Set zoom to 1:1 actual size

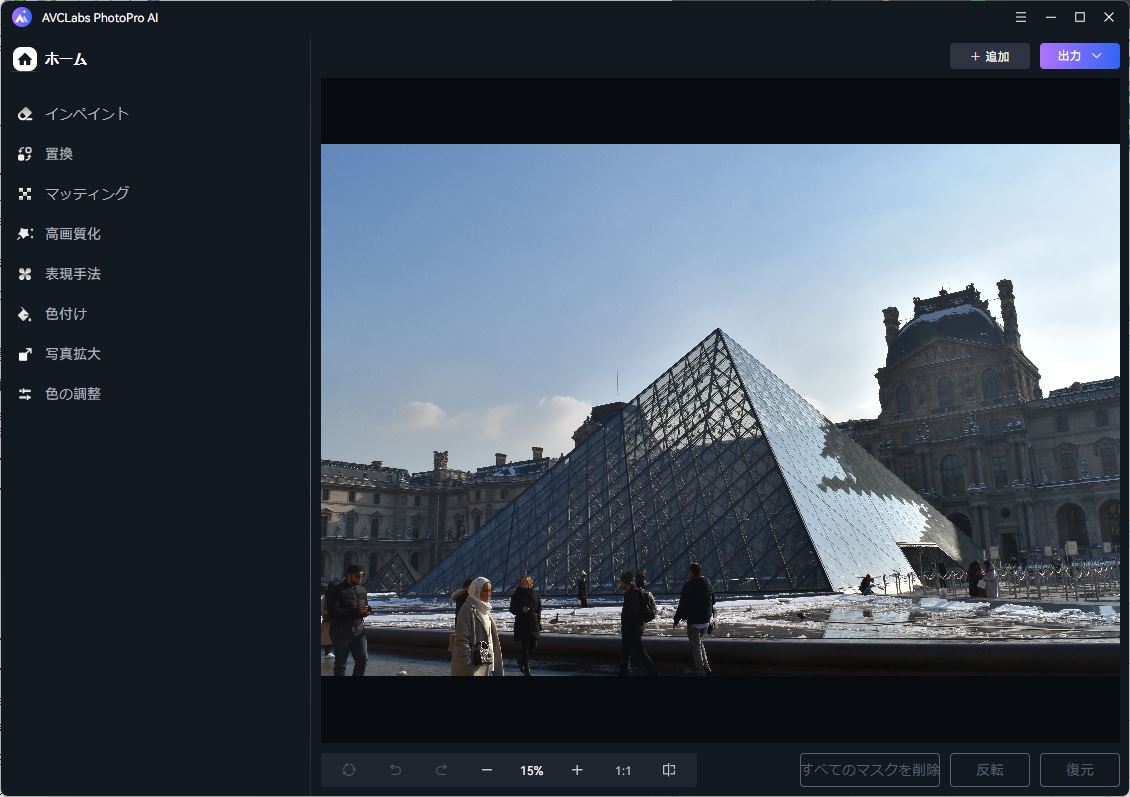tap(623, 771)
